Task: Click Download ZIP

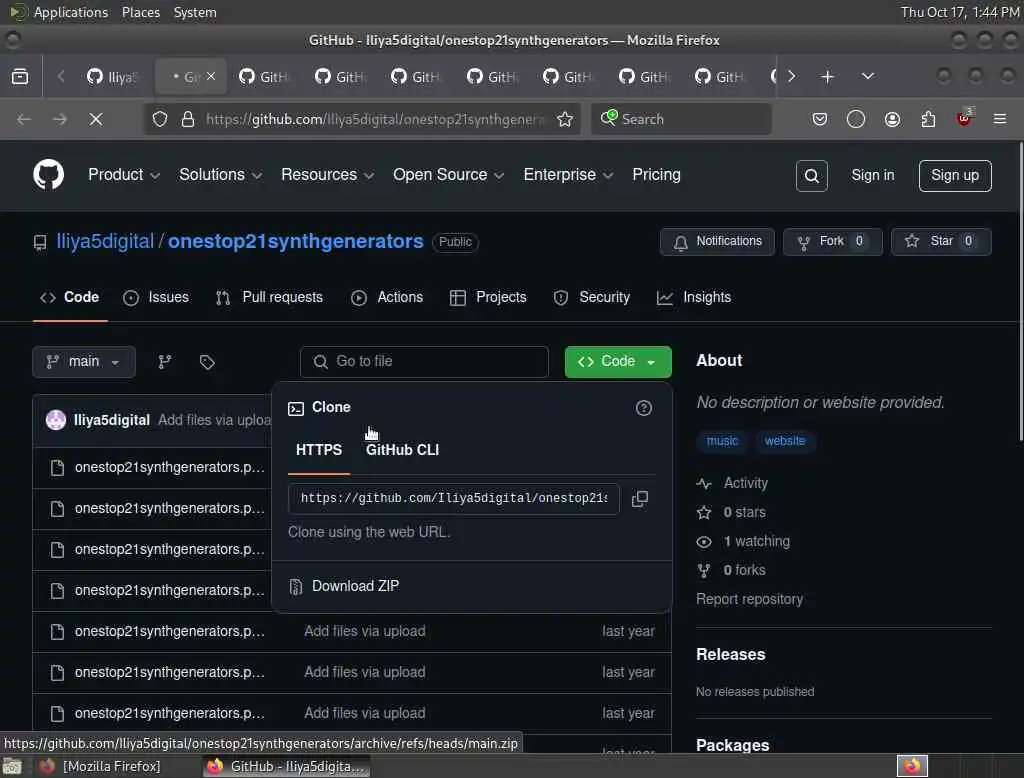Action: [355, 586]
